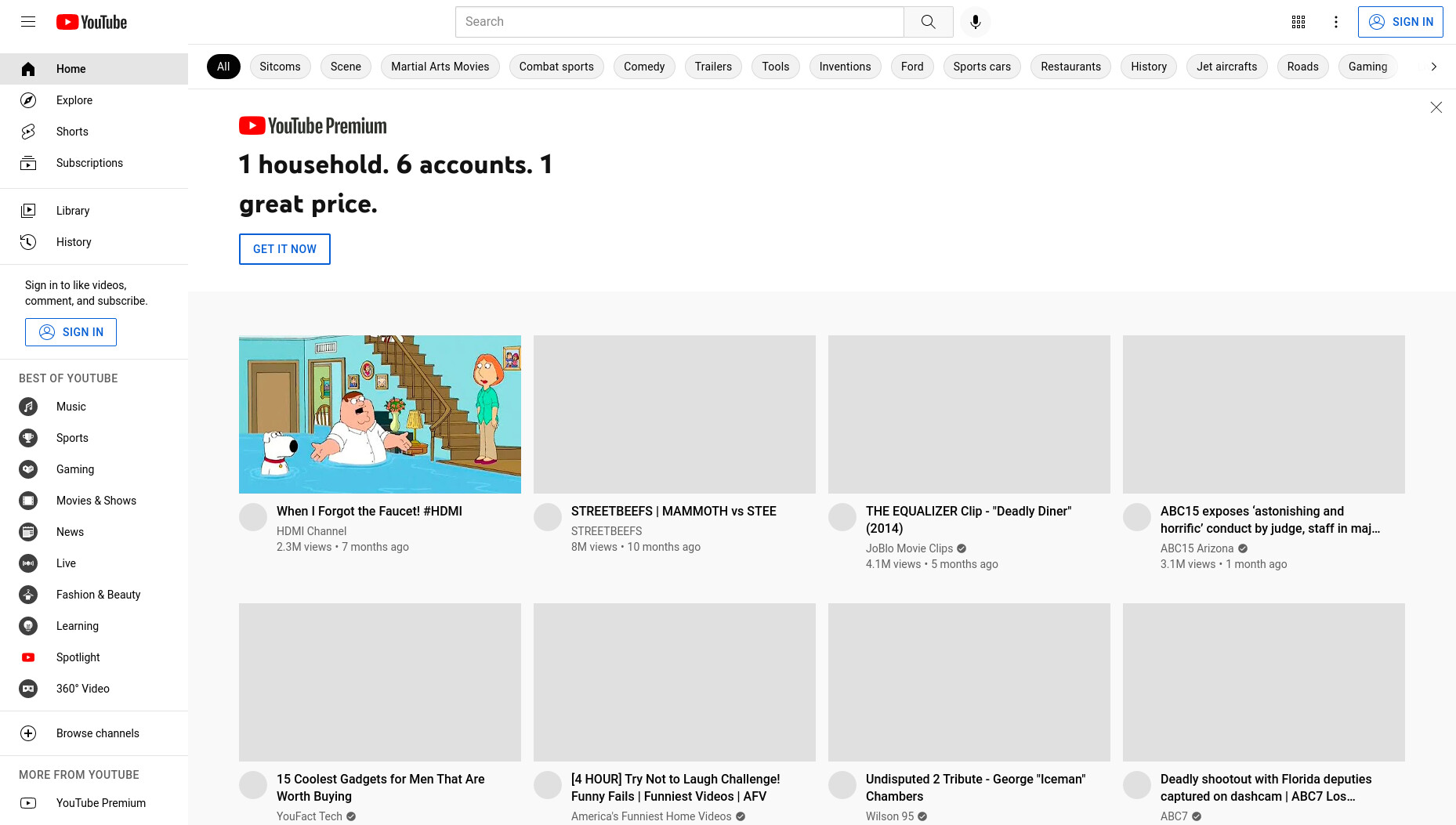Open the YouFact Tech channel link
This screenshot has height=825, width=1456.
coord(310,816)
